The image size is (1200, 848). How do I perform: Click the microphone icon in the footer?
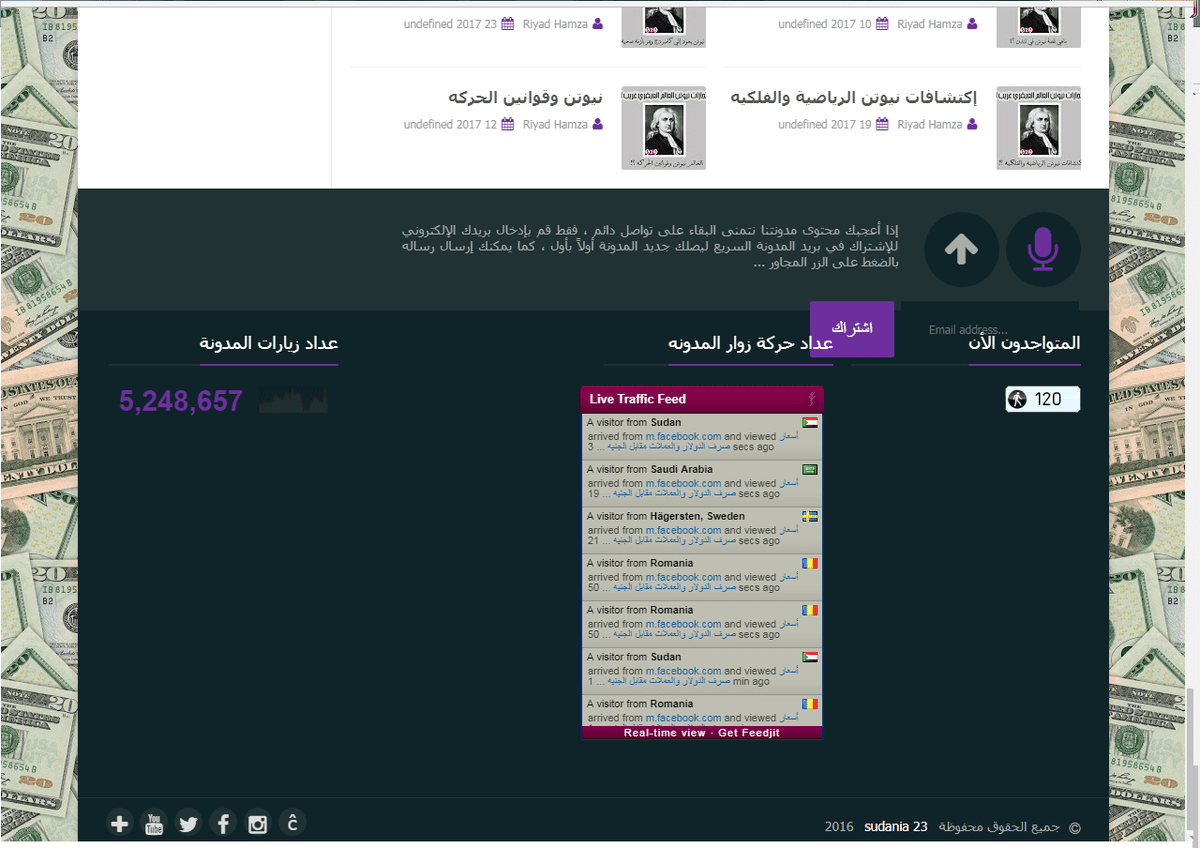point(1043,249)
